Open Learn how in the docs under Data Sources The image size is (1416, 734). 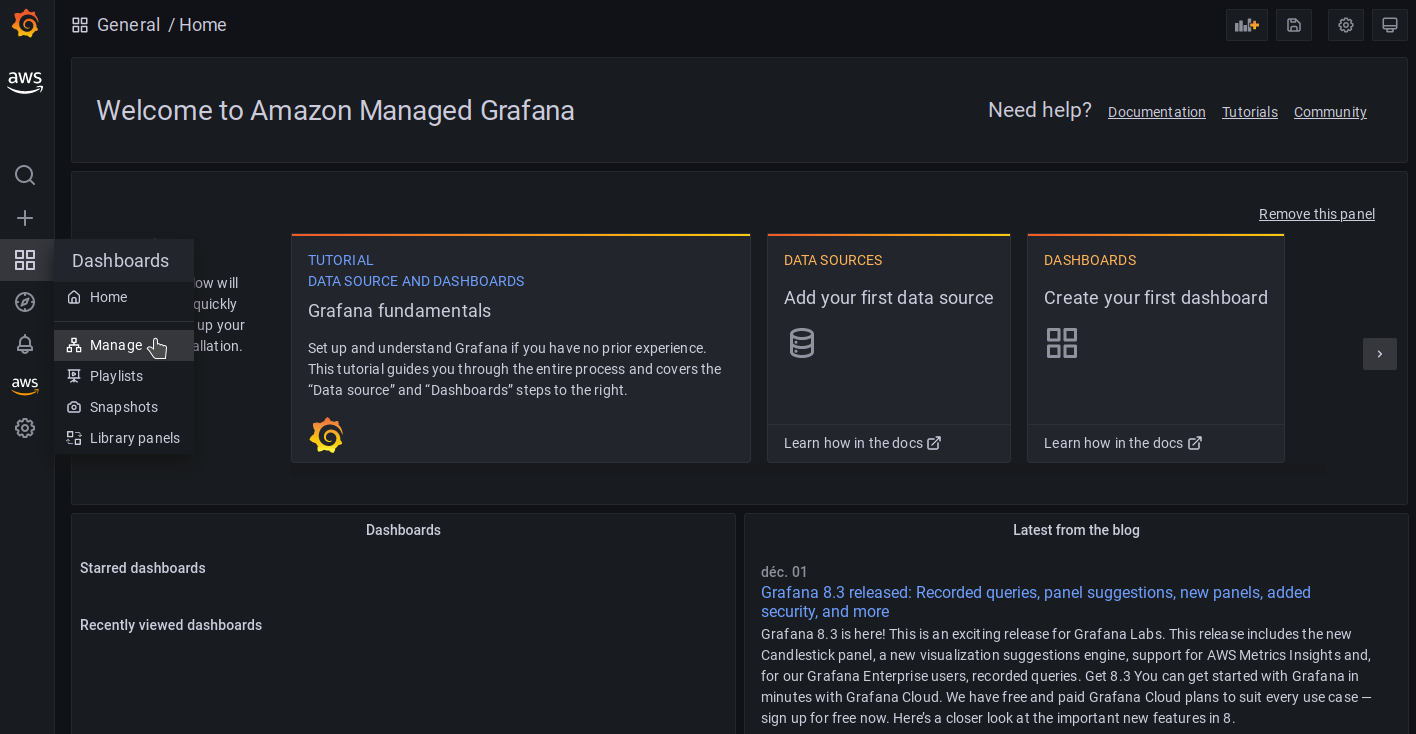pos(862,443)
